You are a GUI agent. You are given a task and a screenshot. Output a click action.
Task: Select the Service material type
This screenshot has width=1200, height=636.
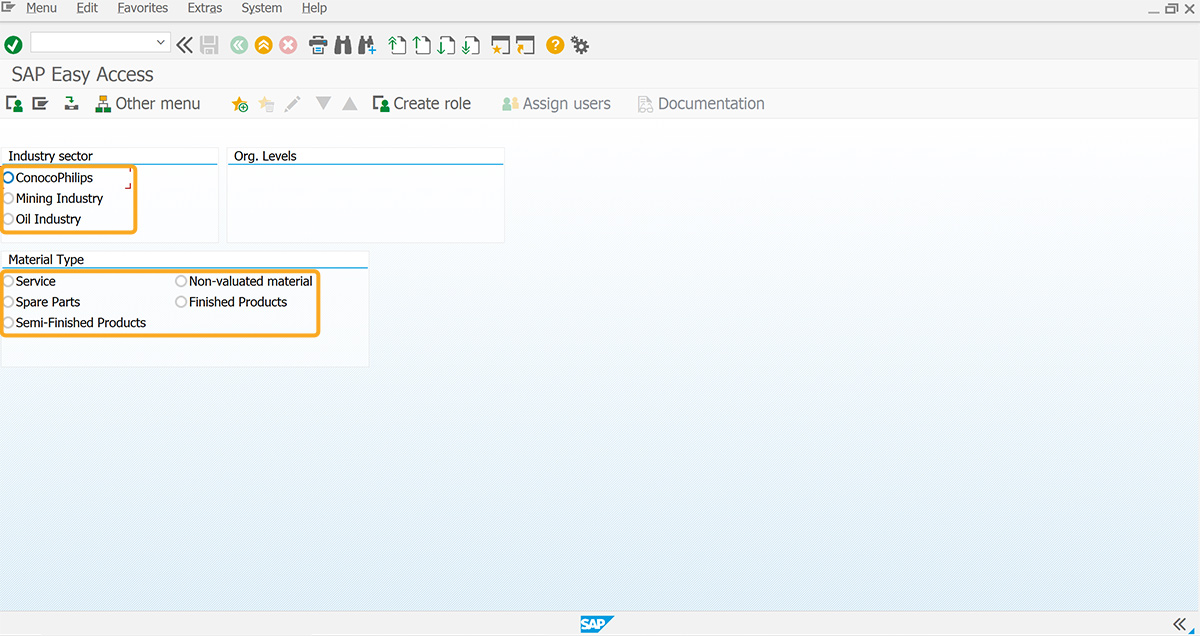pos(9,281)
